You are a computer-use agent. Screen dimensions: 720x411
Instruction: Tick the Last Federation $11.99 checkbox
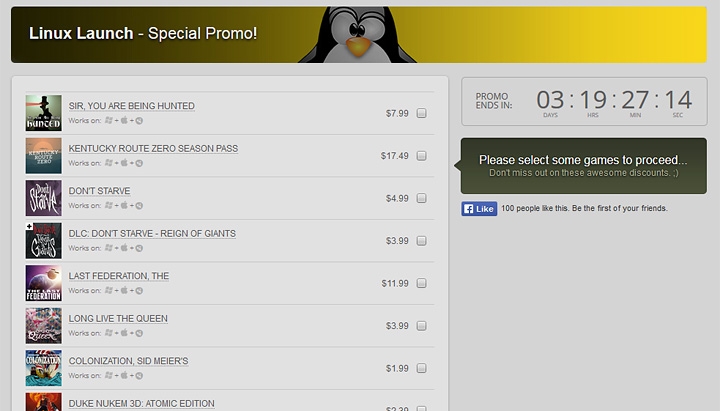[422, 283]
